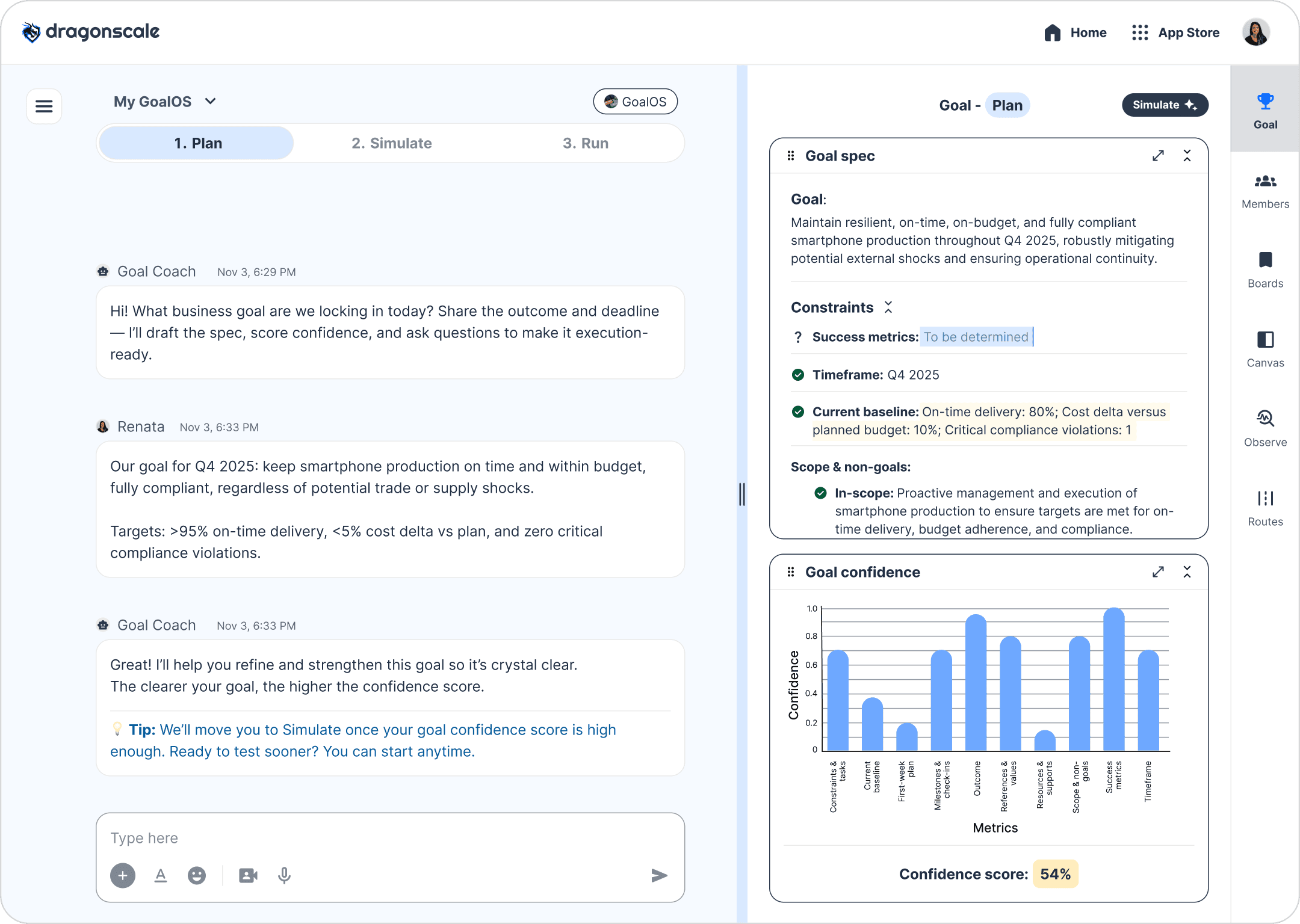Expand the Goal confidence panel
The width and height of the screenshot is (1300, 924).
point(1158,572)
